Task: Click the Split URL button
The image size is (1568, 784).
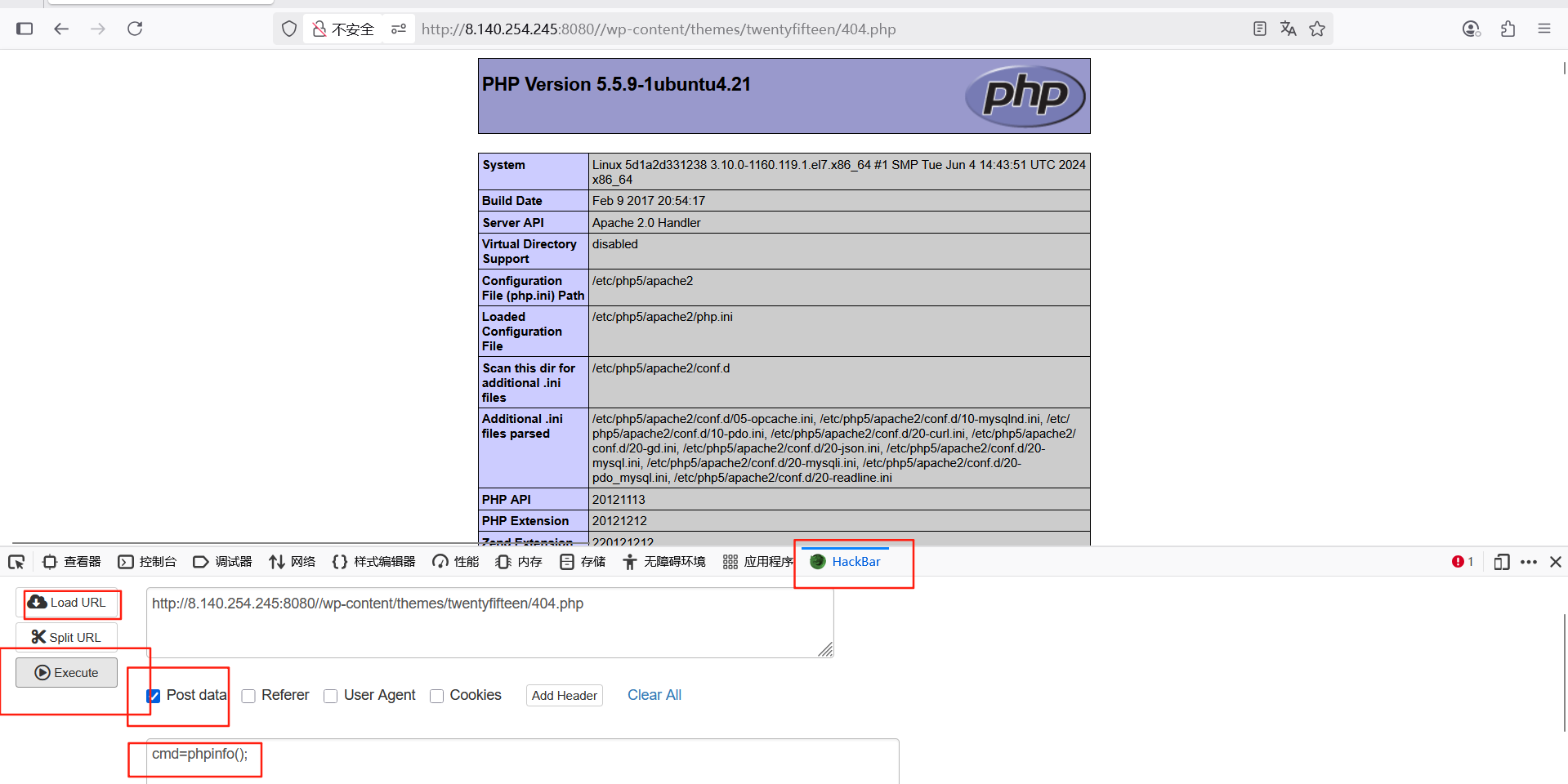Action: click(x=67, y=637)
